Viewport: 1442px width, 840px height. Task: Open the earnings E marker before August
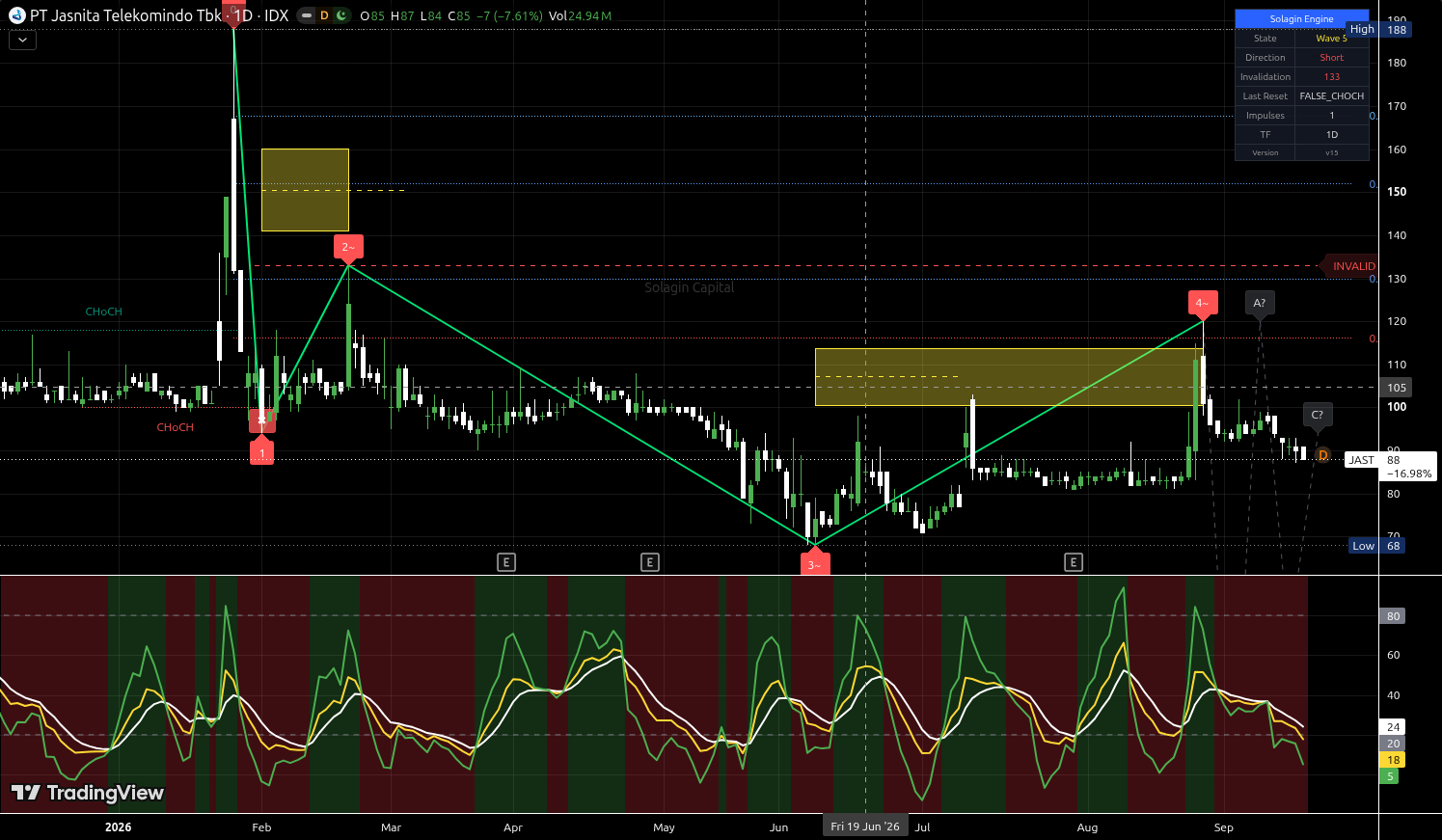point(1074,562)
